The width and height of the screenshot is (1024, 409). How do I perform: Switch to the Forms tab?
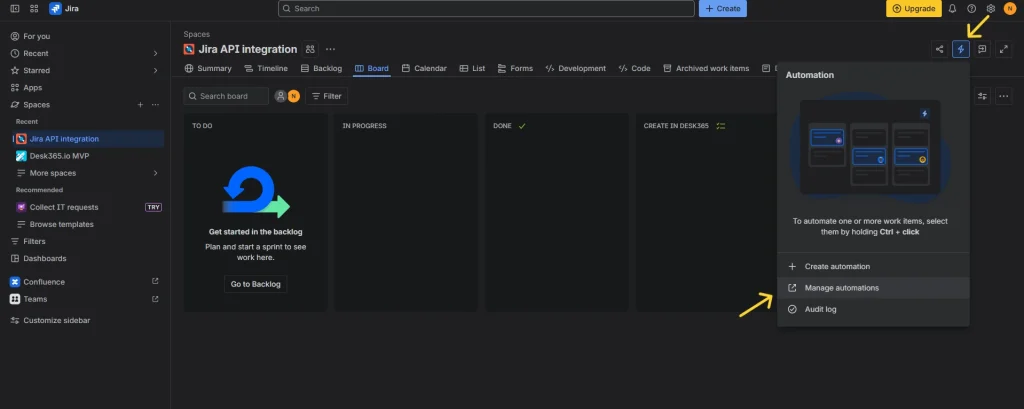click(x=515, y=68)
